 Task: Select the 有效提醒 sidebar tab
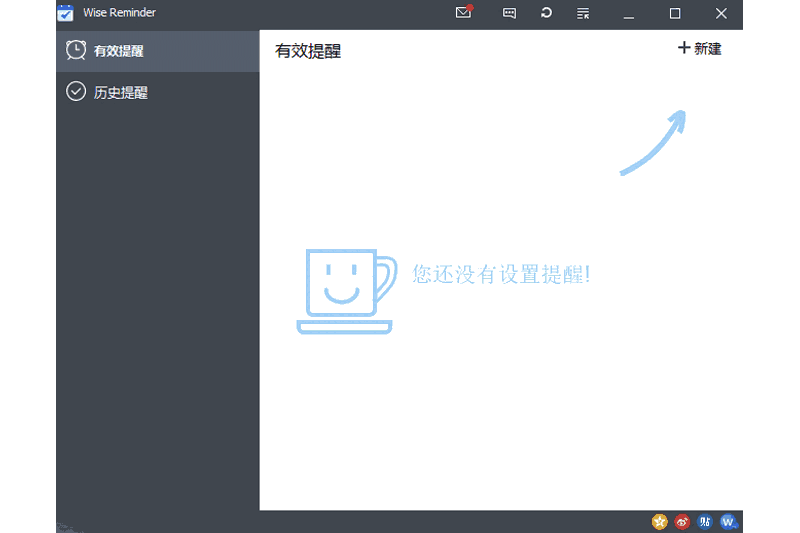click(118, 50)
